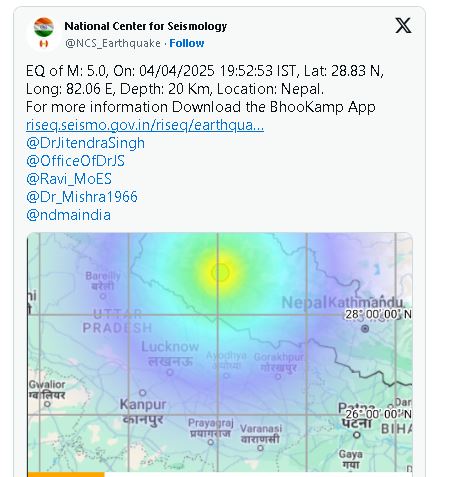Viewport: 449px width, 477px height.
Task: Open @OfficeOfDrJS mention link
Action: point(75,161)
